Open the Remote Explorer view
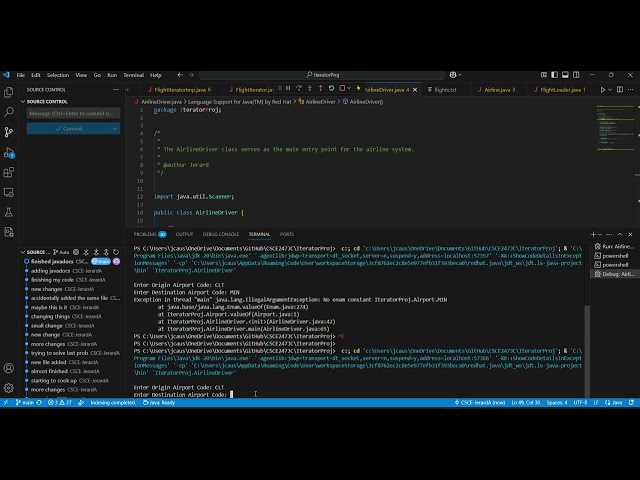The width and height of the screenshot is (640, 480). (x=9, y=192)
